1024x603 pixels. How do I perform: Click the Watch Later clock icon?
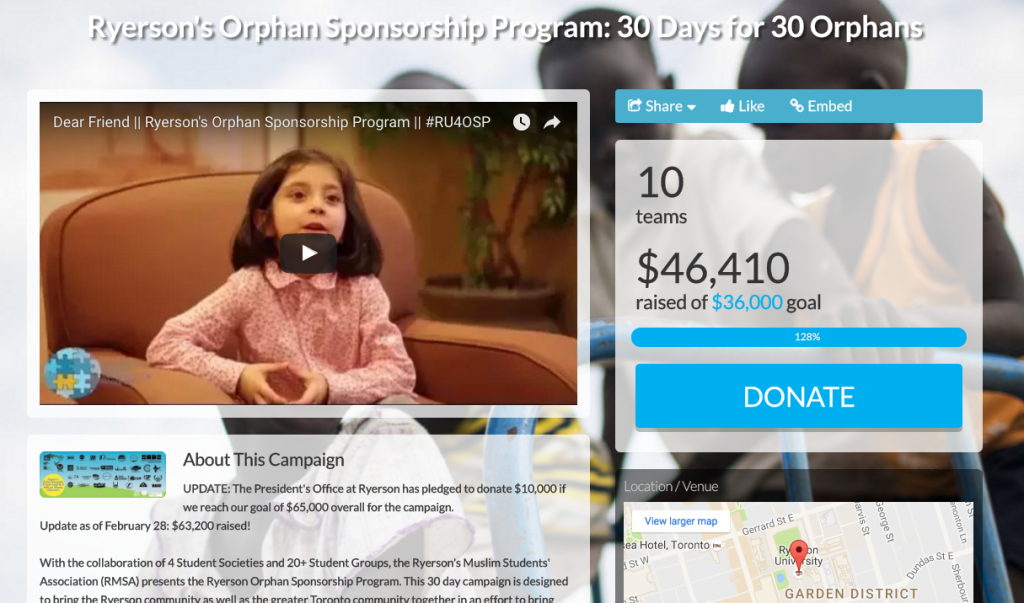(x=521, y=122)
